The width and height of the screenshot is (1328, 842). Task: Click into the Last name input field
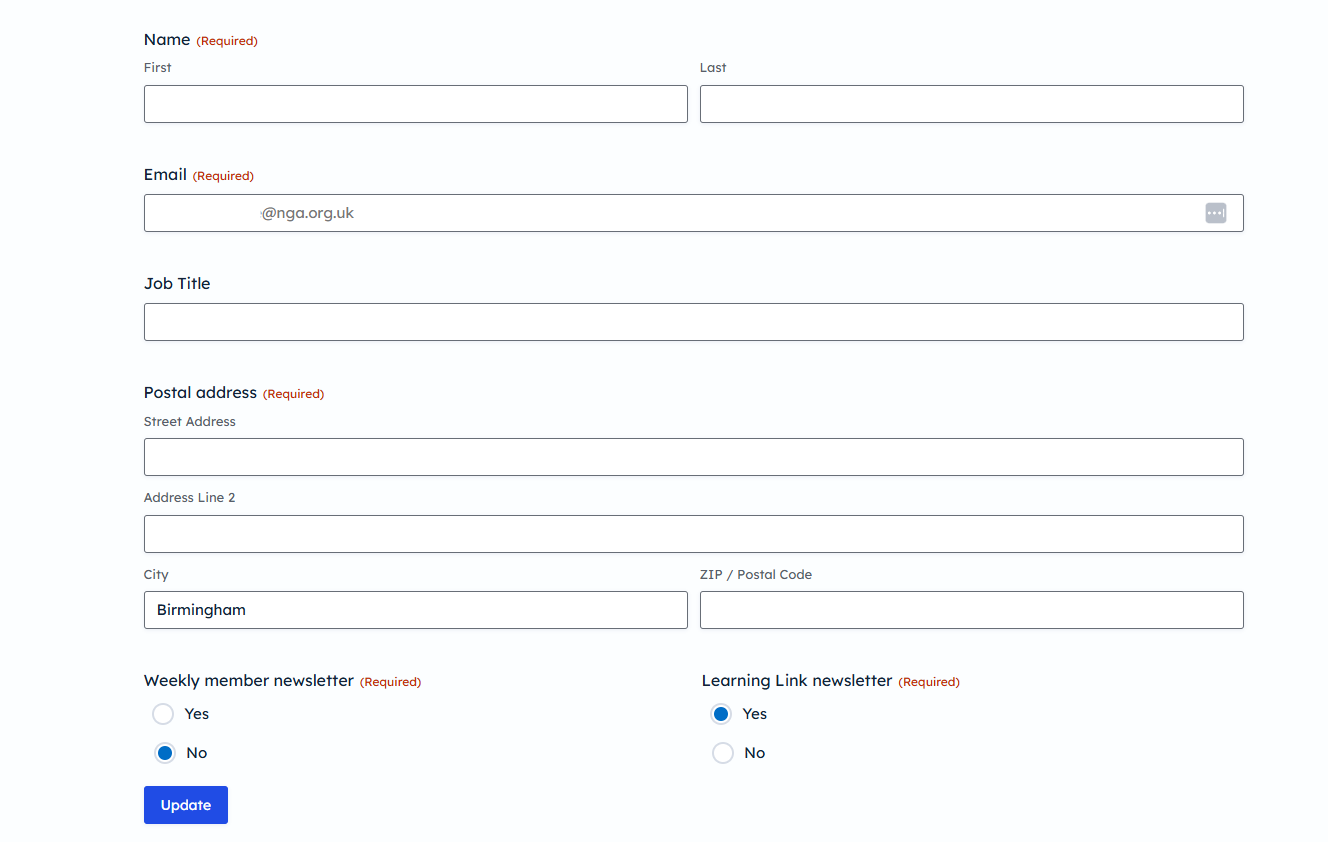tap(971, 104)
